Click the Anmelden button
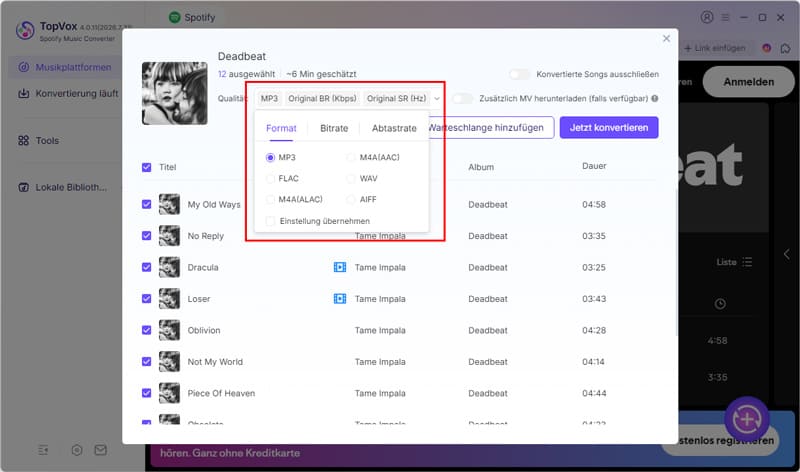Image resolution: width=800 pixels, height=472 pixels. [x=748, y=82]
